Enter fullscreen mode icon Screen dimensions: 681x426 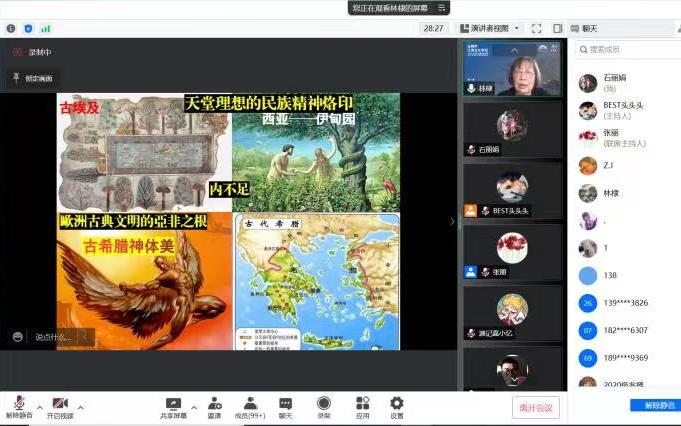[x=537, y=29]
